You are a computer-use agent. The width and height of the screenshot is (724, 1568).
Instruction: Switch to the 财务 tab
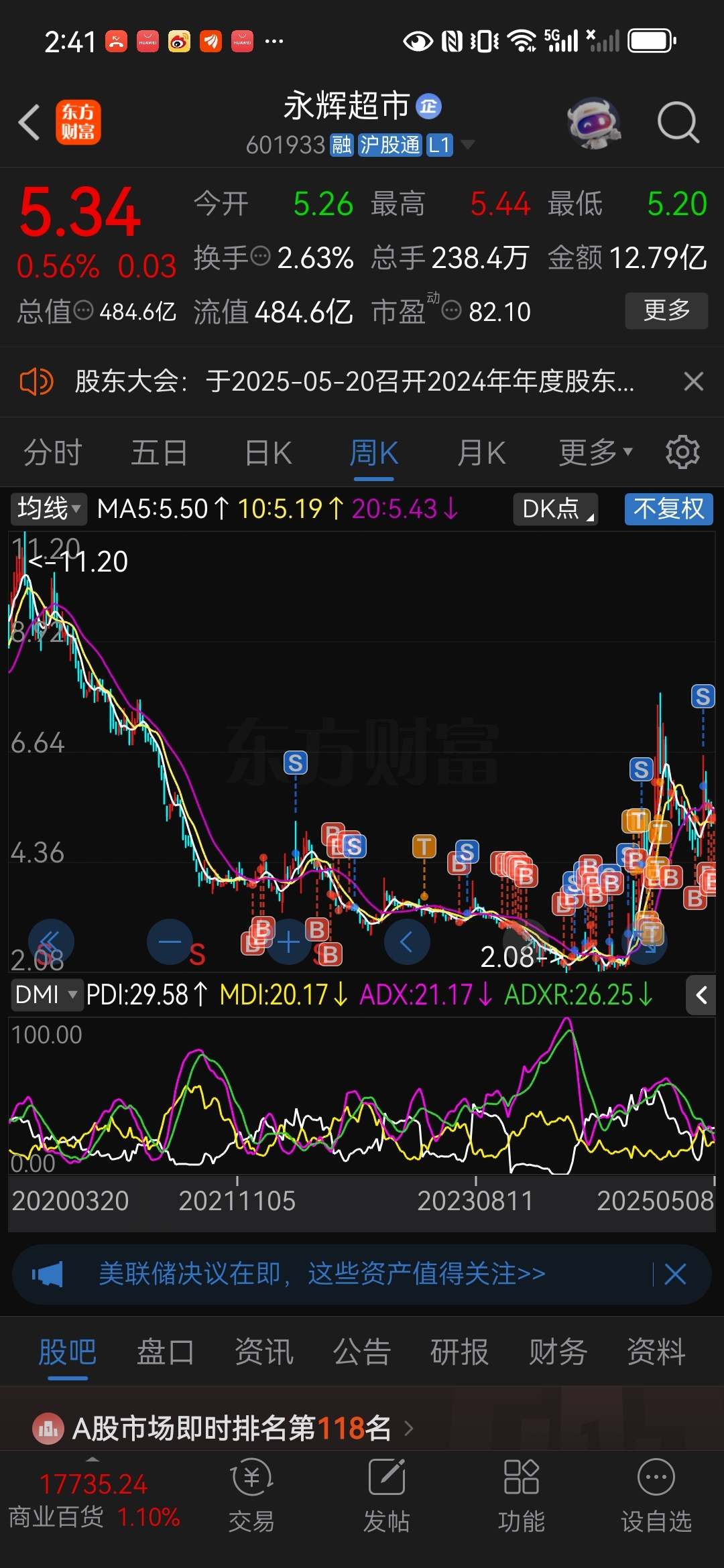[558, 1352]
